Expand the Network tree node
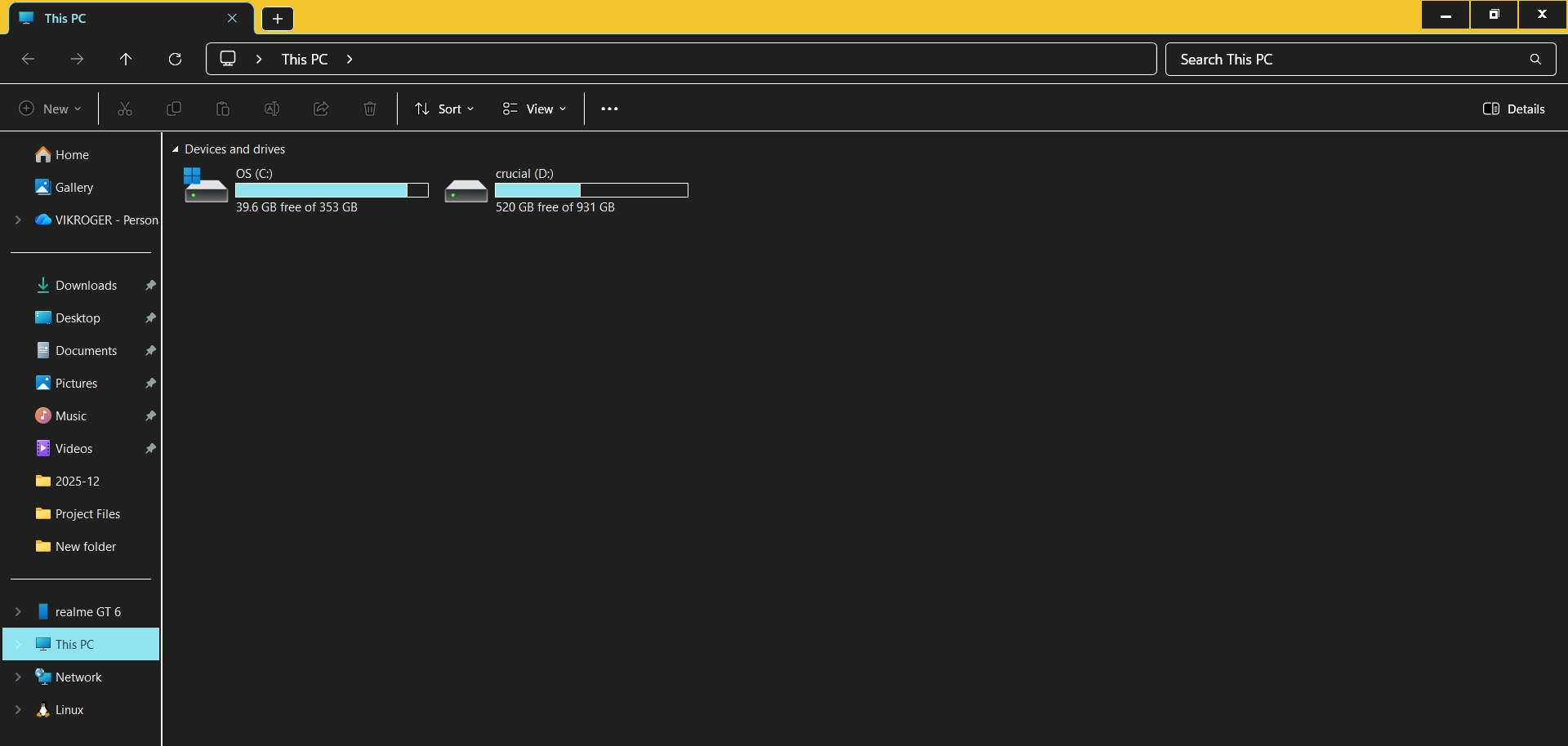Viewport: 1568px width, 746px height. (18, 677)
